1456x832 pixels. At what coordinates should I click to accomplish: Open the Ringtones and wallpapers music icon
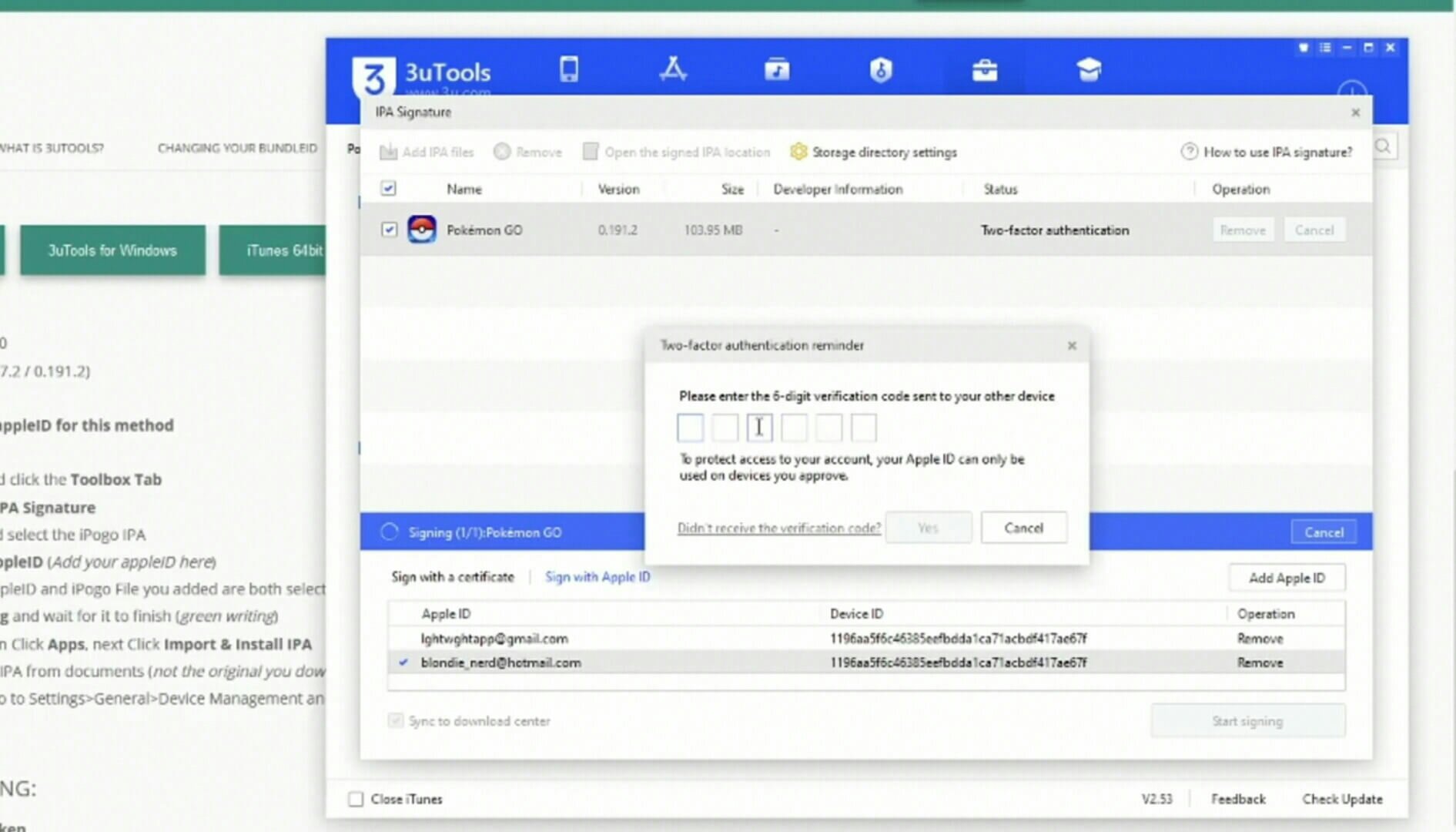pos(777,69)
